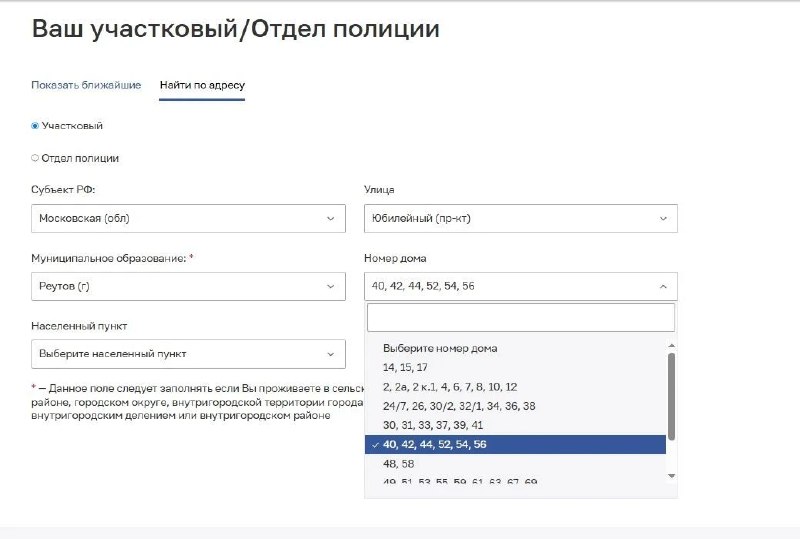The height and width of the screenshot is (539, 800).
Task: Choose option '24/7, 26, 30/2, 32/1, 34, 36, 38'
Action: coord(515,406)
